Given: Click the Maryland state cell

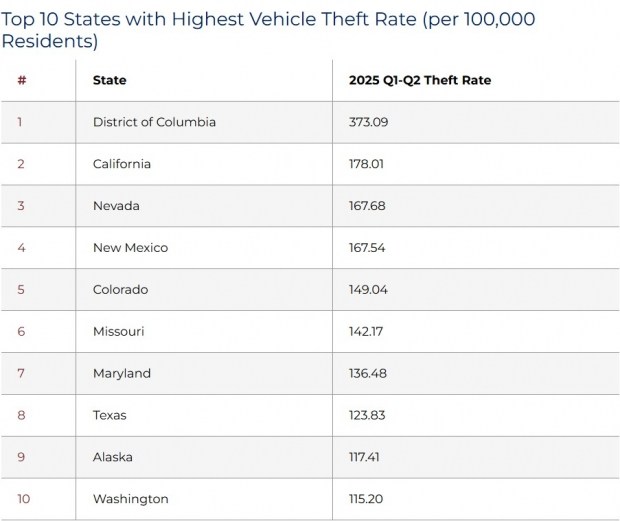Looking at the screenshot, I should point(122,373).
